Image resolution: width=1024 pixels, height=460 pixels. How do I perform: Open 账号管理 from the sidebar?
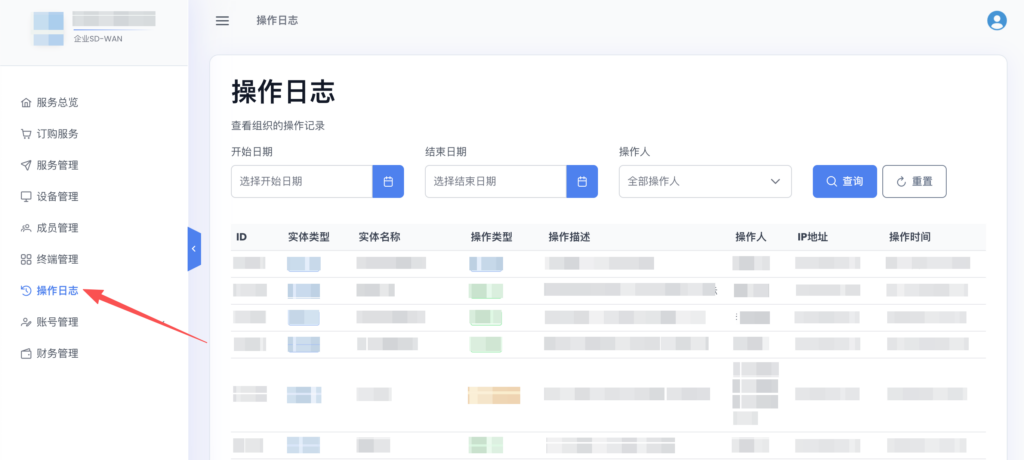(x=57, y=322)
